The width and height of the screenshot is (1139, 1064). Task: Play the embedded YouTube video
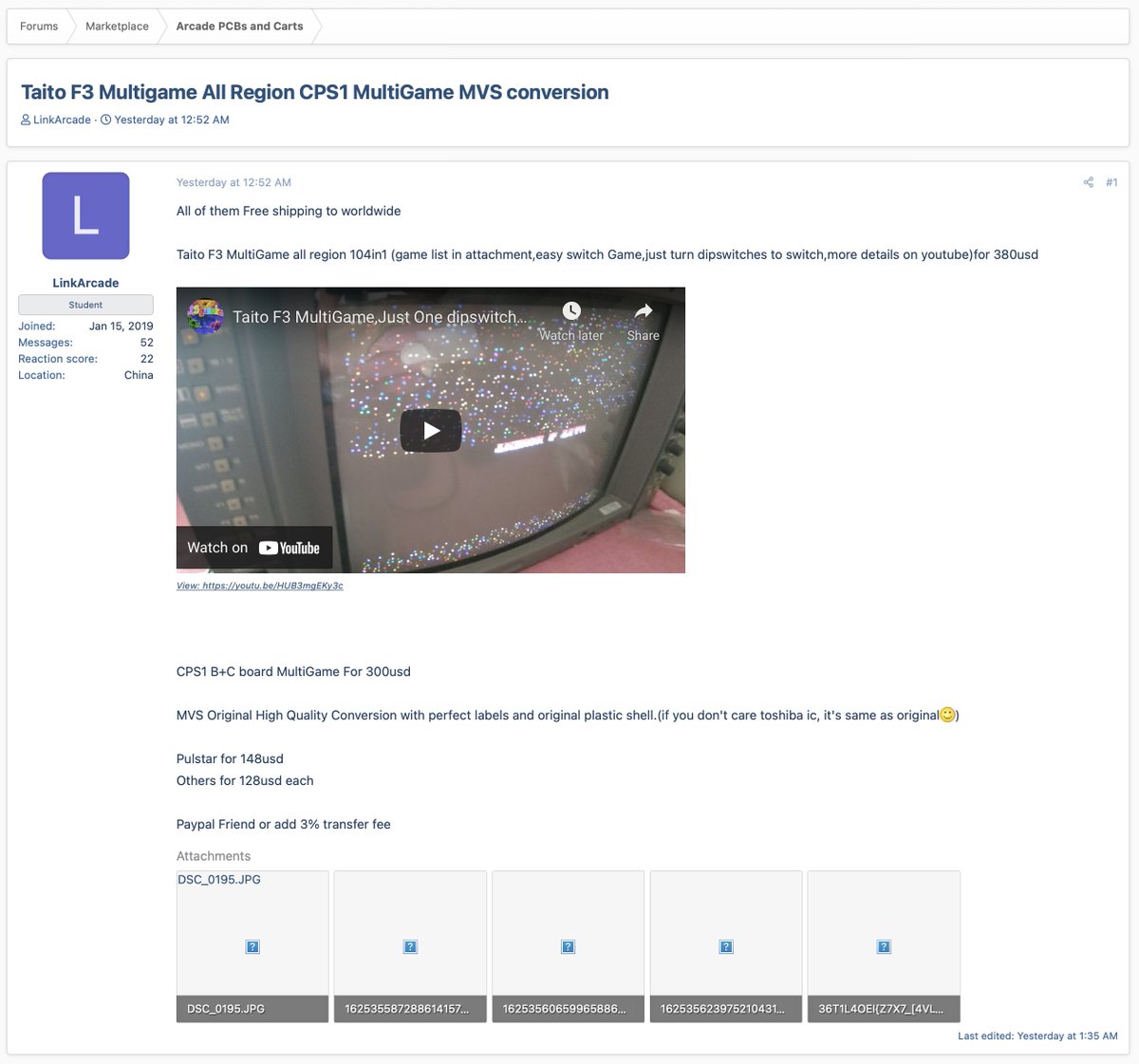431,430
